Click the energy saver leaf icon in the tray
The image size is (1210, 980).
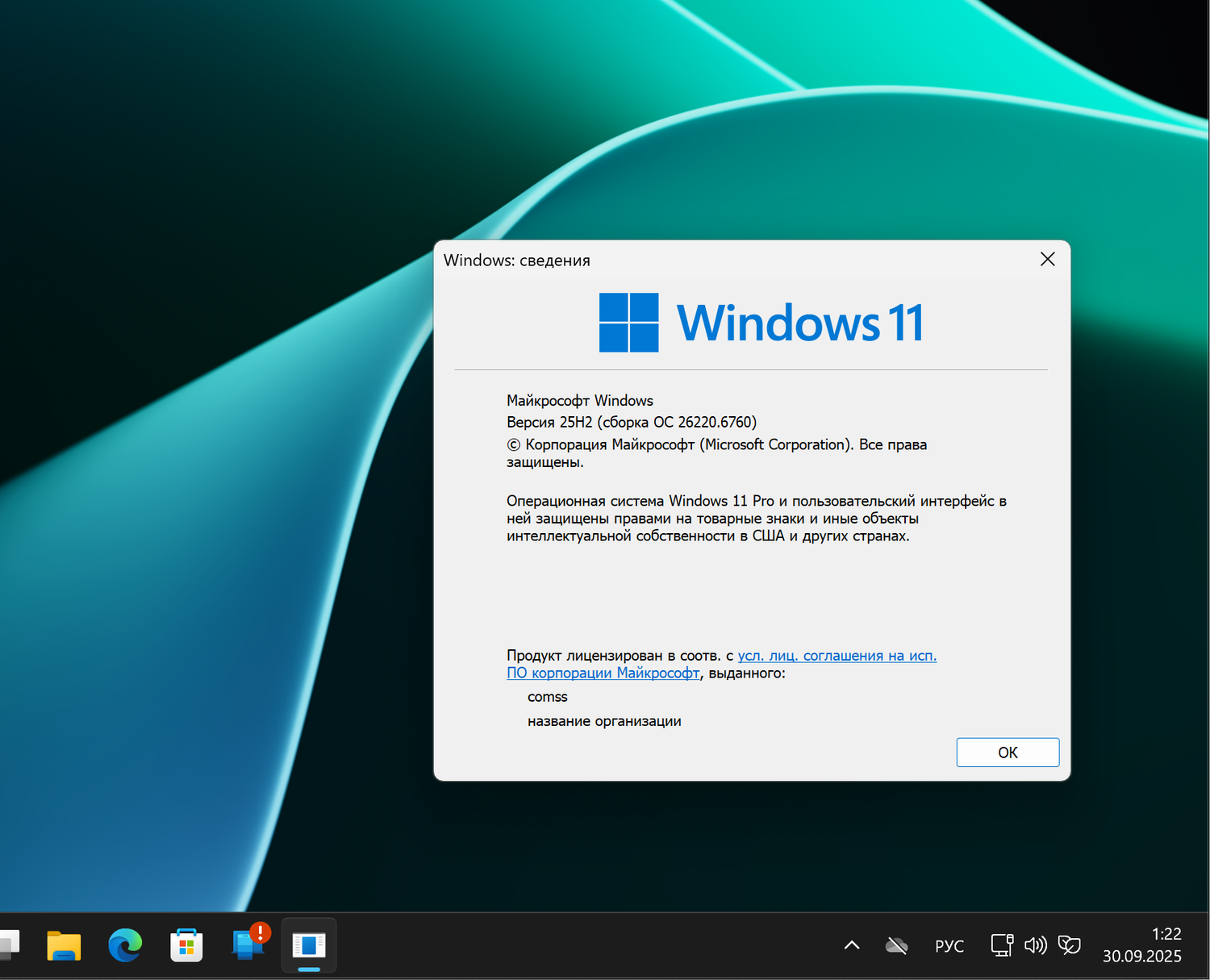pos(1070,945)
